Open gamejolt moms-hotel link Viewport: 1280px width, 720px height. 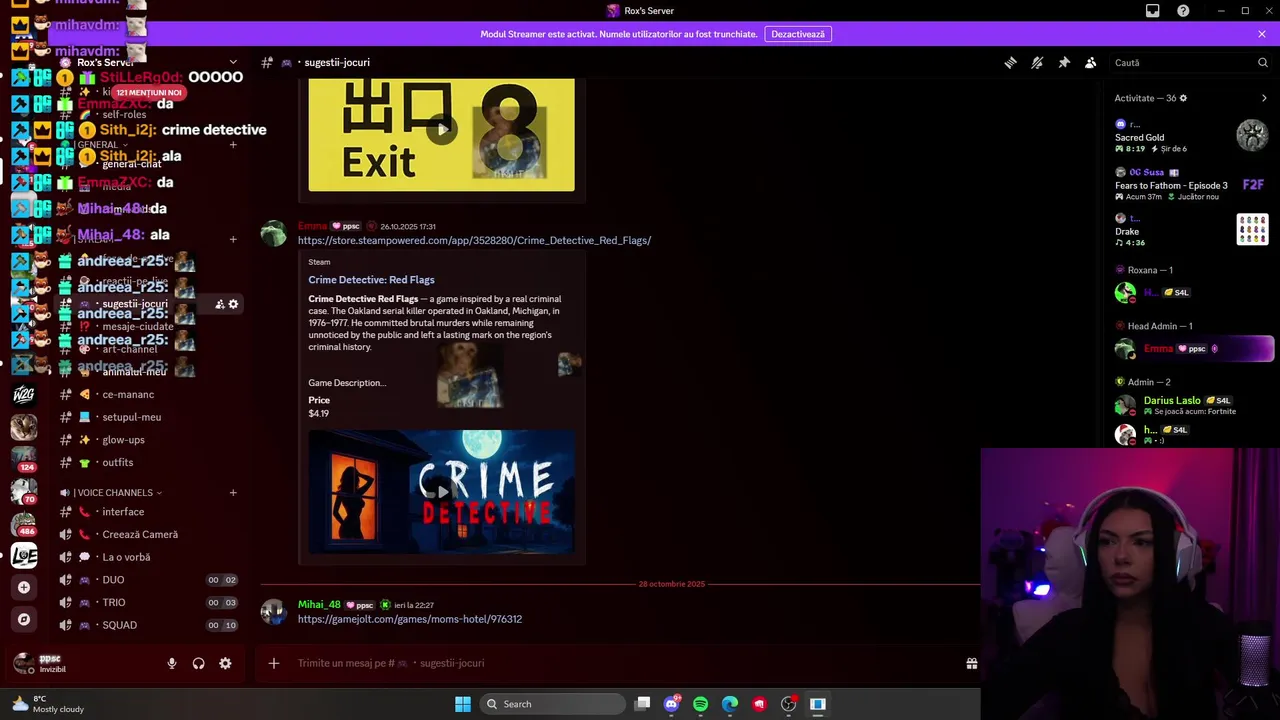click(x=410, y=619)
